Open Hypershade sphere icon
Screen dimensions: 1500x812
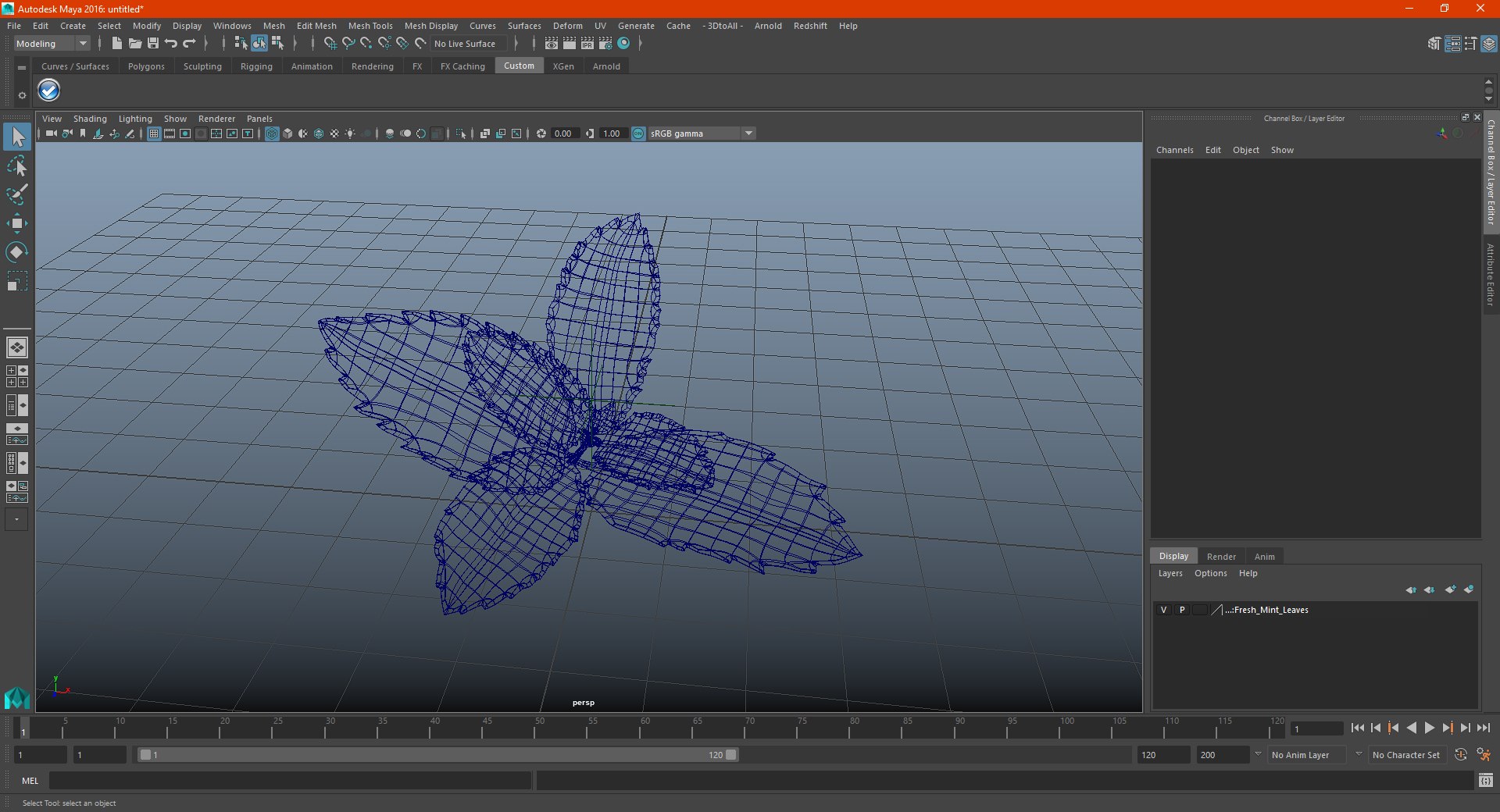[x=623, y=44]
